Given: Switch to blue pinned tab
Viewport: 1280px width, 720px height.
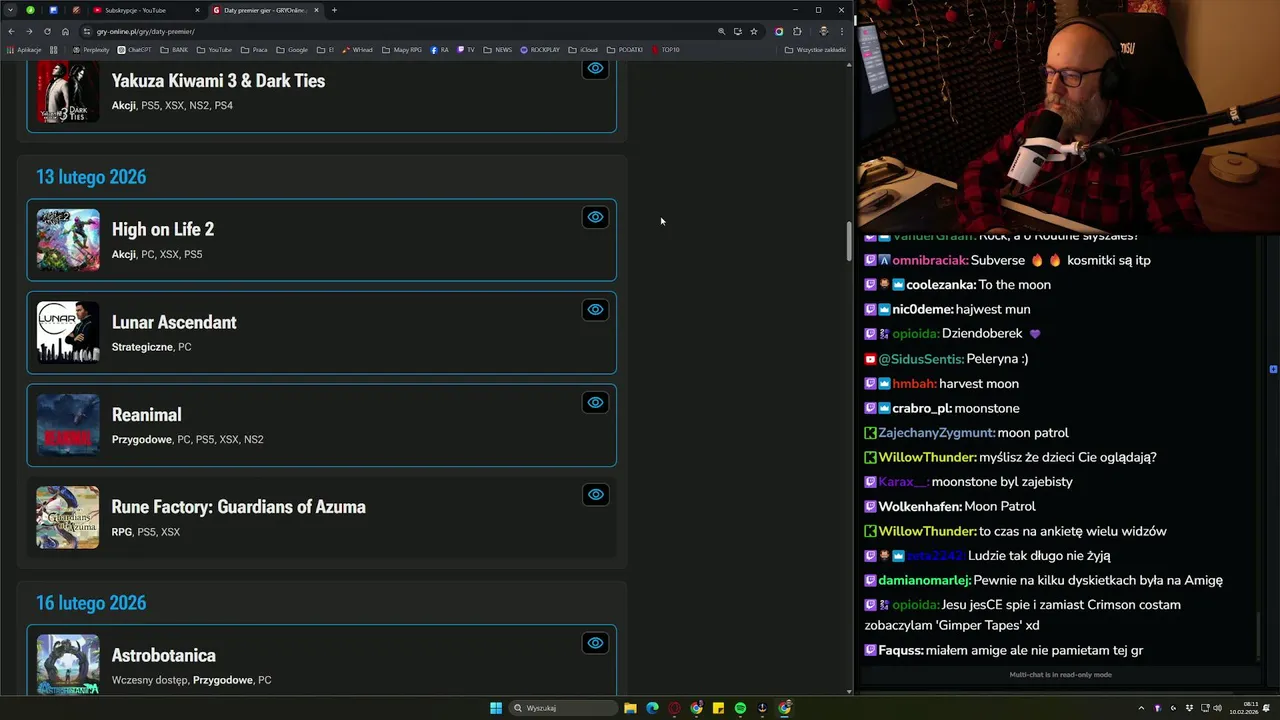Looking at the screenshot, I should (x=54, y=10).
